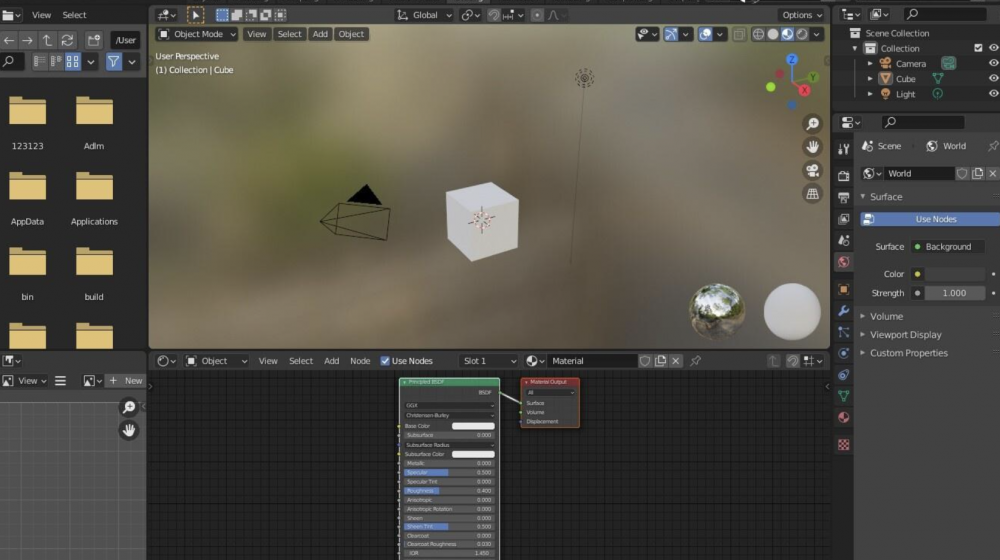Switch to orthographic grid view icon

tap(812, 194)
